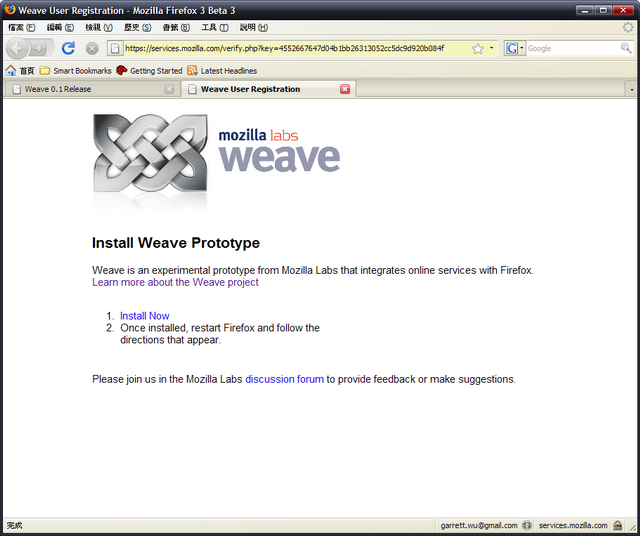Close the Firefox window
This screenshot has width=640, height=536.
[x=623, y=10]
